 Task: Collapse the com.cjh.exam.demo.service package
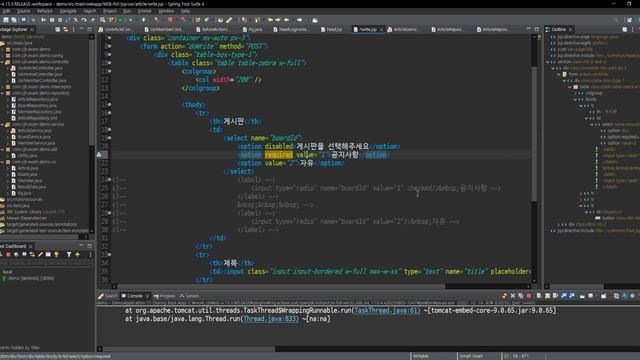coord(2,124)
